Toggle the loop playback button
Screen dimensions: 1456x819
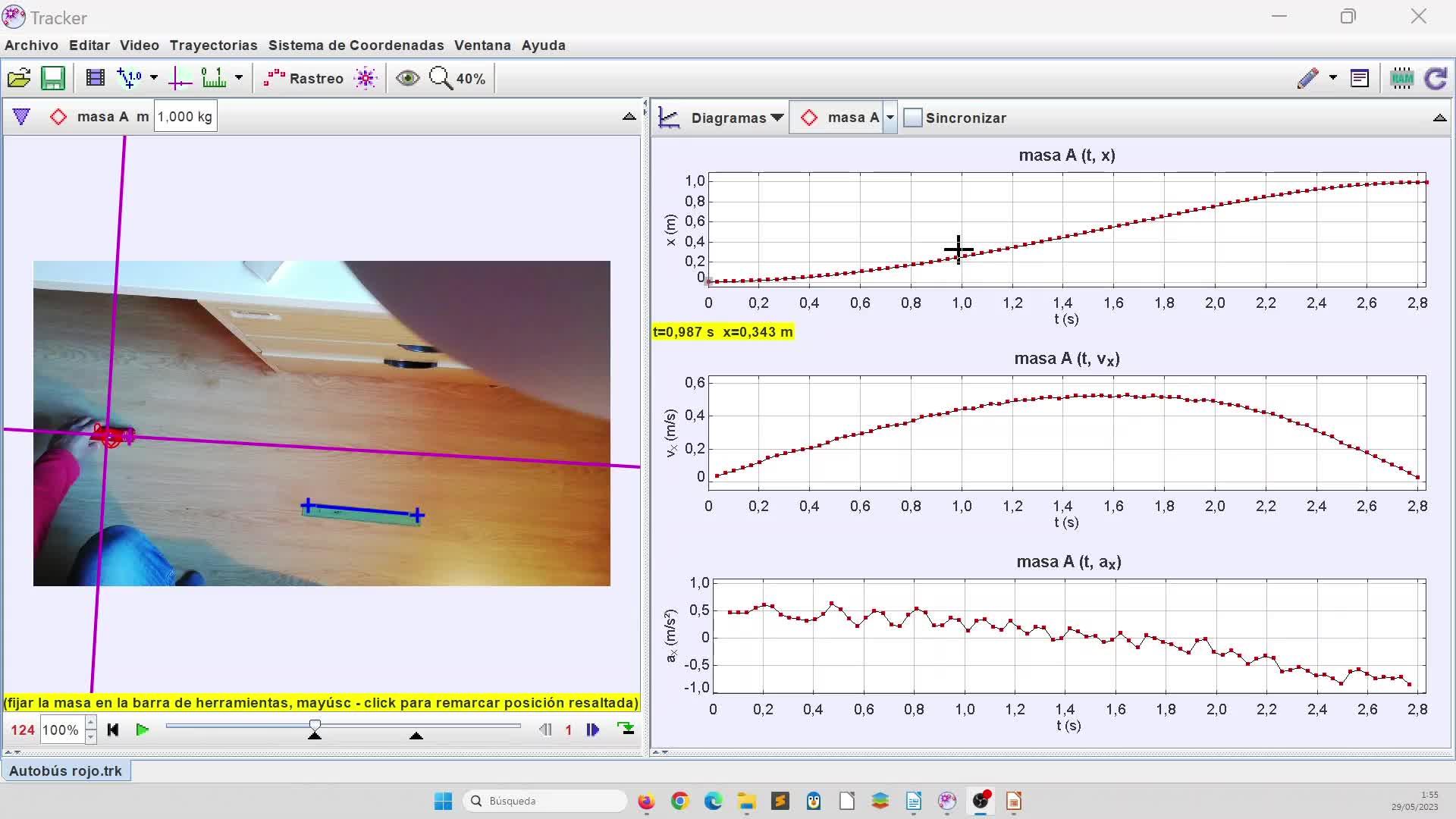click(626, 730)
